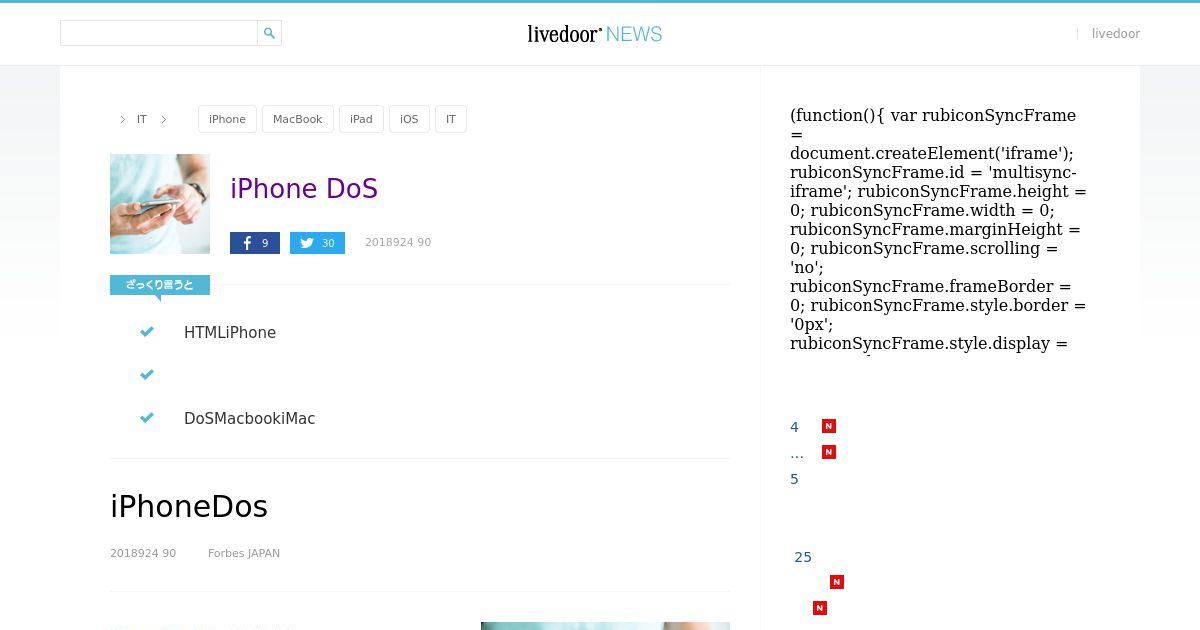Click the checkmark beside DoSMacbookiMac

point(147,418)
